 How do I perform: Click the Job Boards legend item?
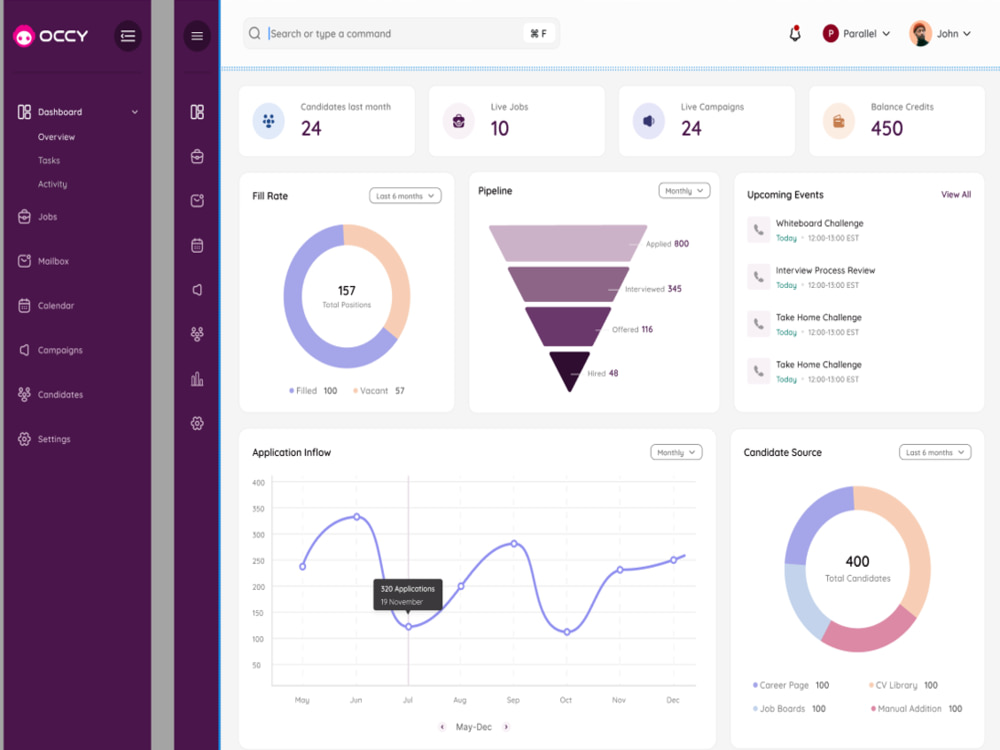point(789,709)
